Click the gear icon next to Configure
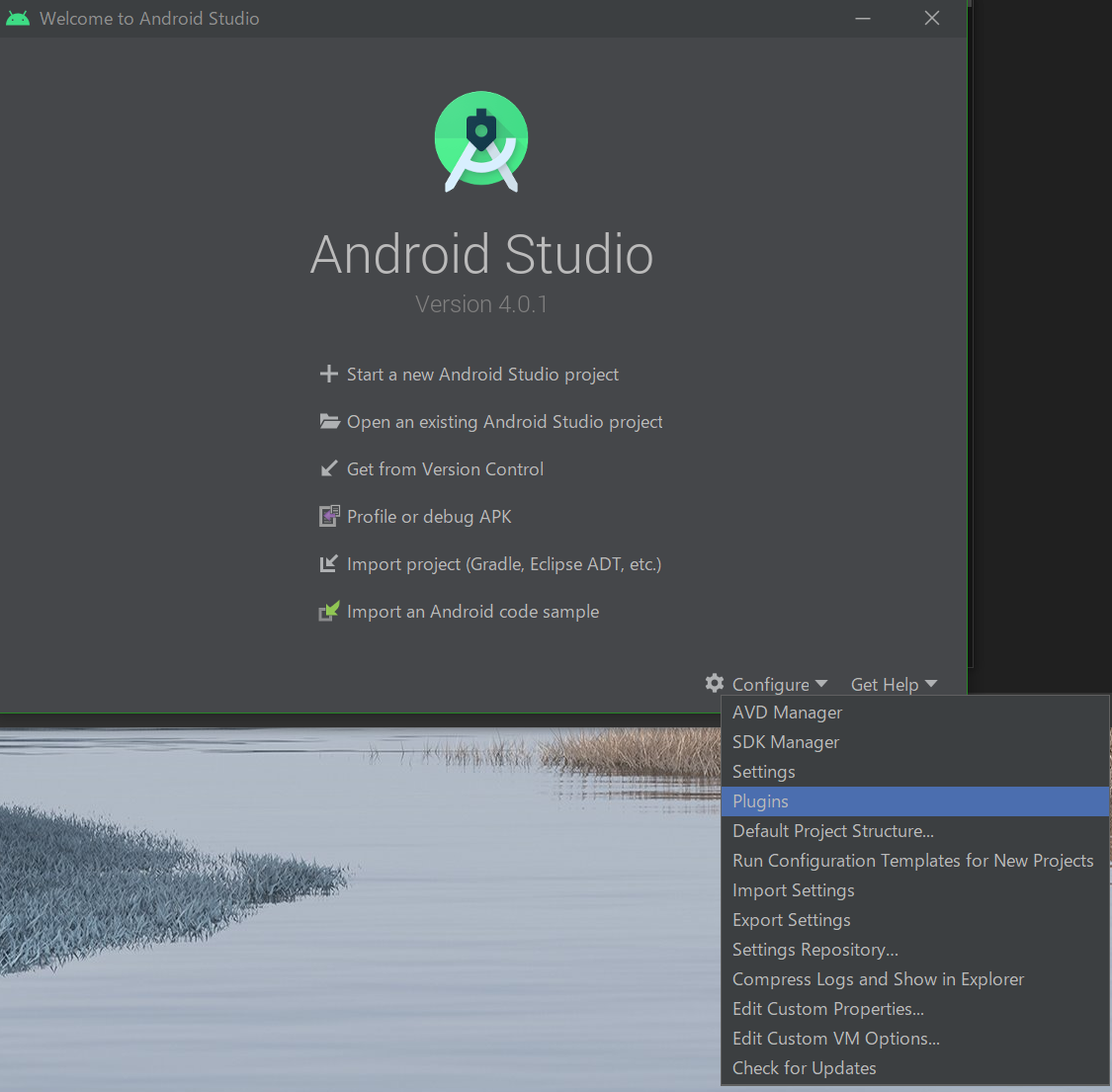 714,682
